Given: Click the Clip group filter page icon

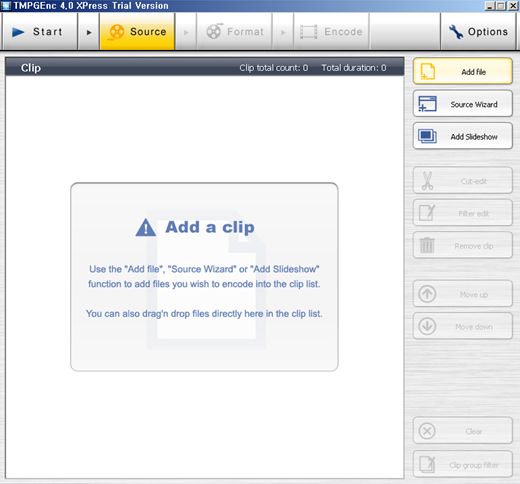Looking at the screenshot, I should coord(427,464).
